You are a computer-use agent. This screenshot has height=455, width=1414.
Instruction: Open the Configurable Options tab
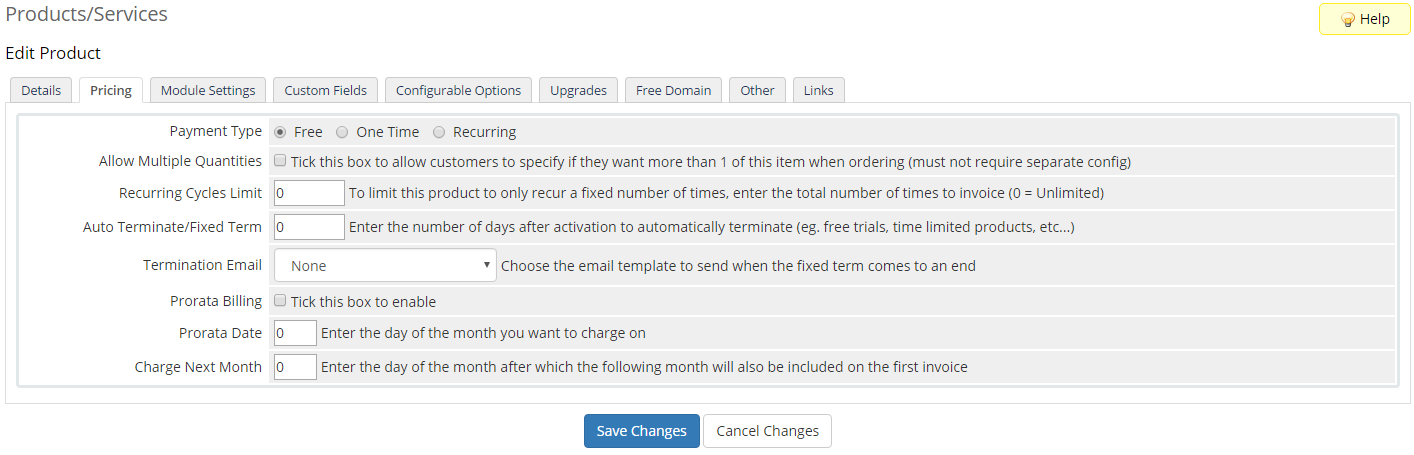[458, 90]
